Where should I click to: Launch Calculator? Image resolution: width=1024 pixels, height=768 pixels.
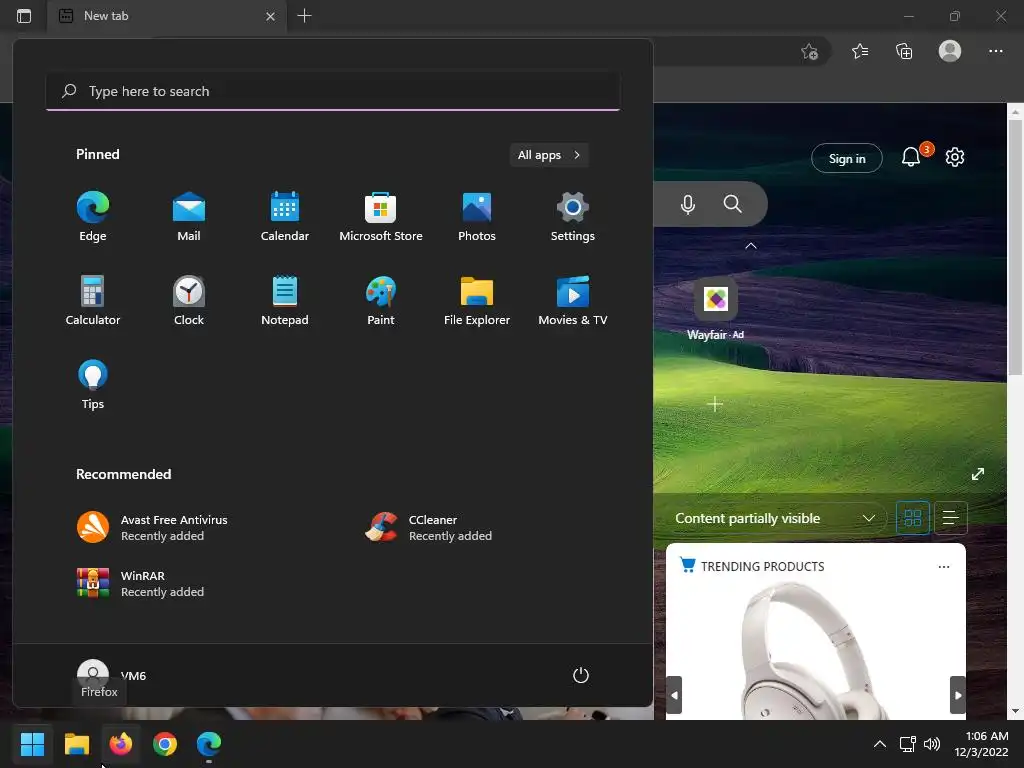pyautogui.click(x=93, y=300)
